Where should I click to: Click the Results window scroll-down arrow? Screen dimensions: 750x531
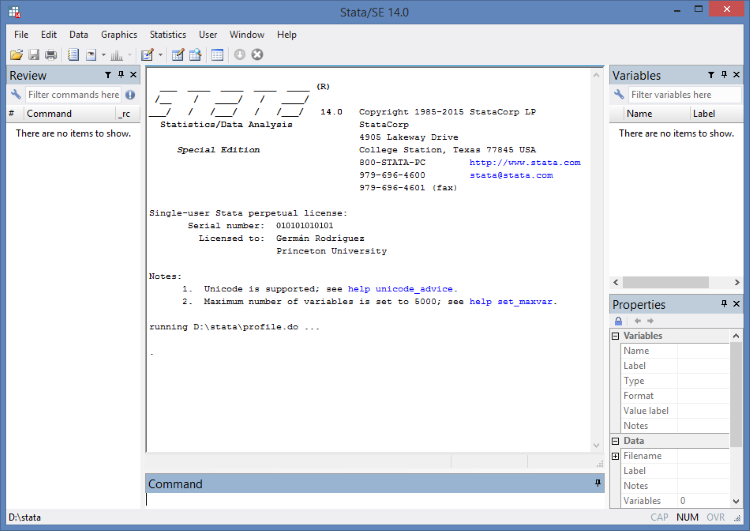tap(596, 445)
